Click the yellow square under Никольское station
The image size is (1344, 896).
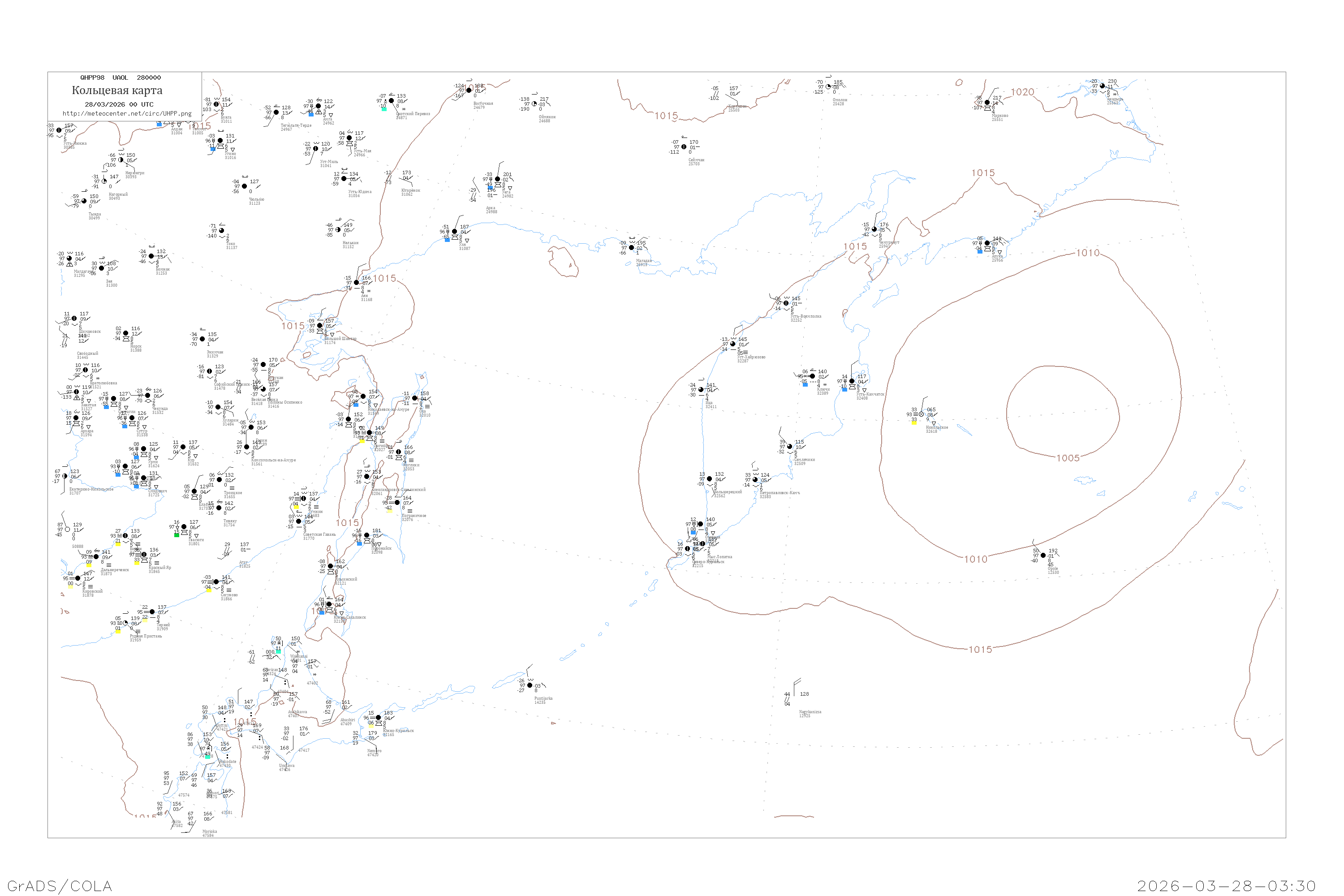click(x=914, y=423)
